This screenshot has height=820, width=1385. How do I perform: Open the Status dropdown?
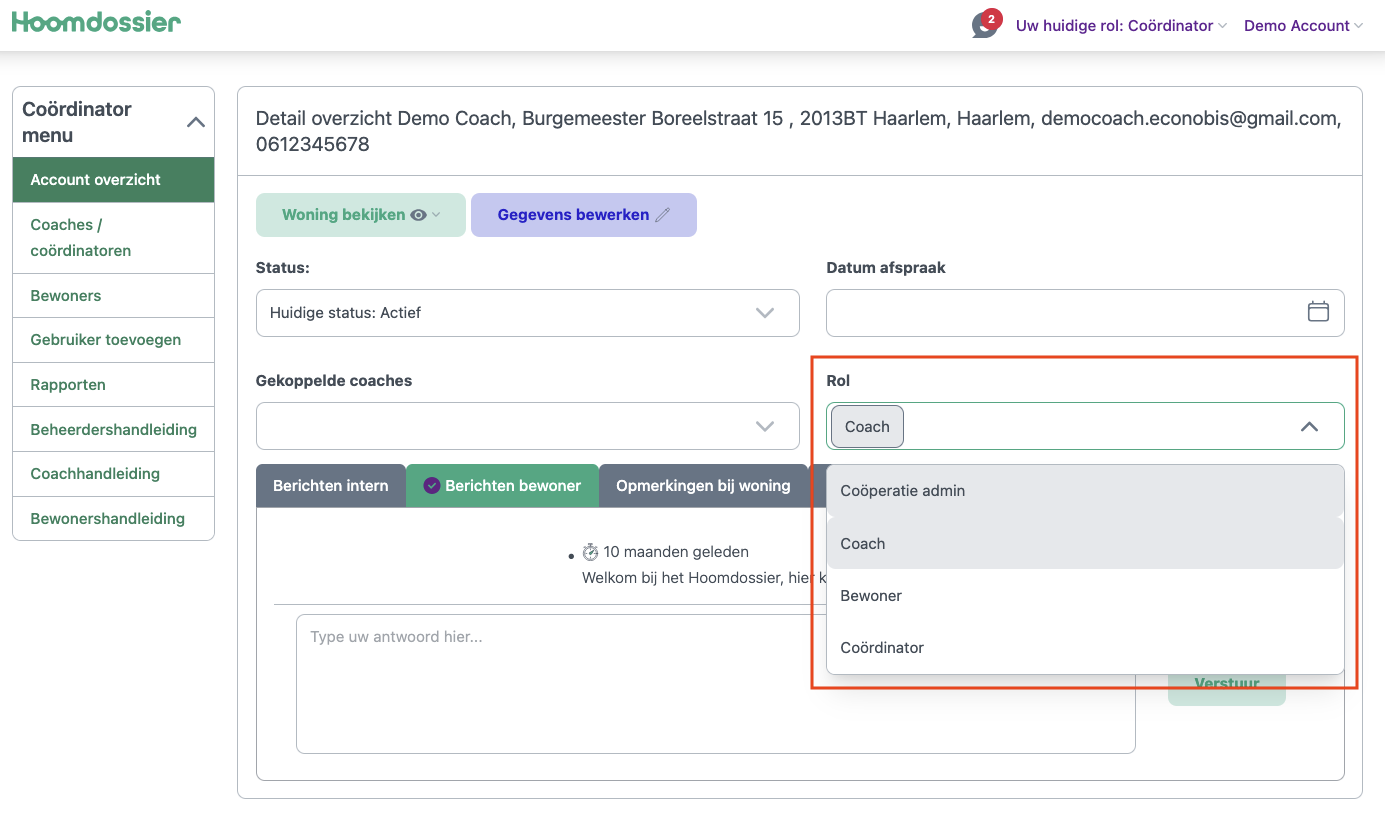pyautogui.click(x=527, y=313)
